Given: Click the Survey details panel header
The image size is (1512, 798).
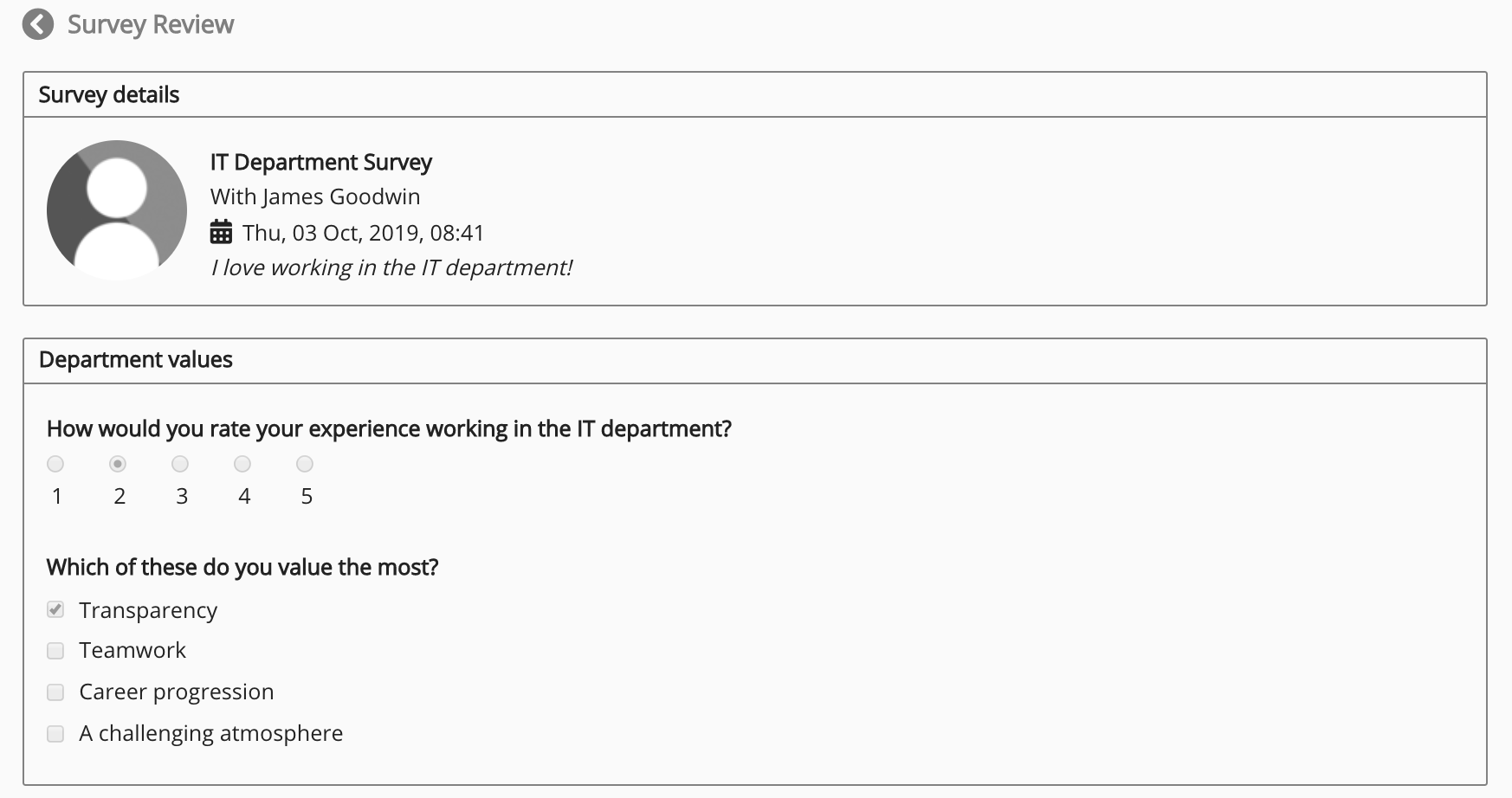Looking at the screenshot, I should (x=109, y=95).
